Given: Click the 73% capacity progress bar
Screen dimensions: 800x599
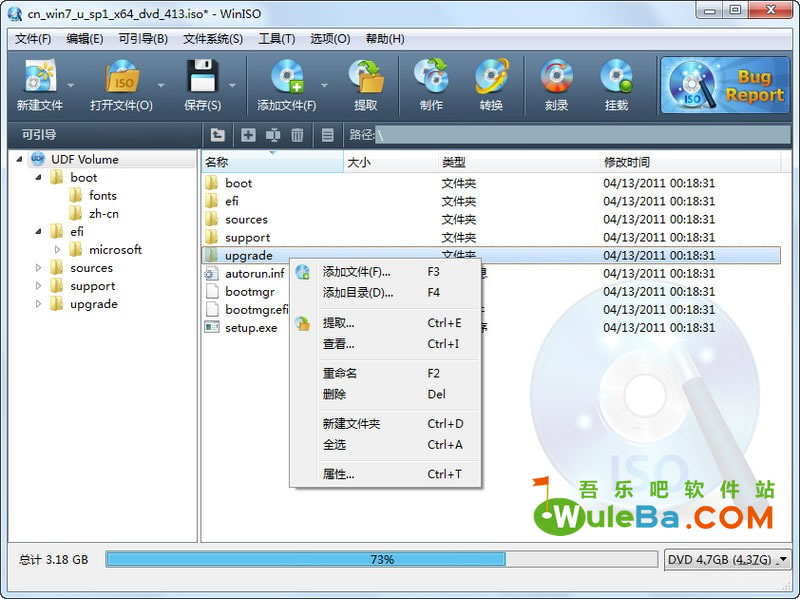Looking at the screenshot, I should coord(382,560).
